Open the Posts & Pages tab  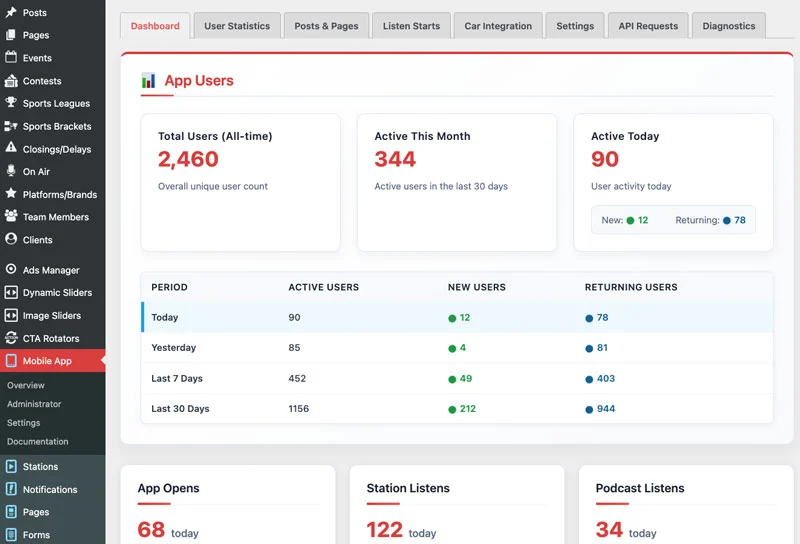(326, 26)
